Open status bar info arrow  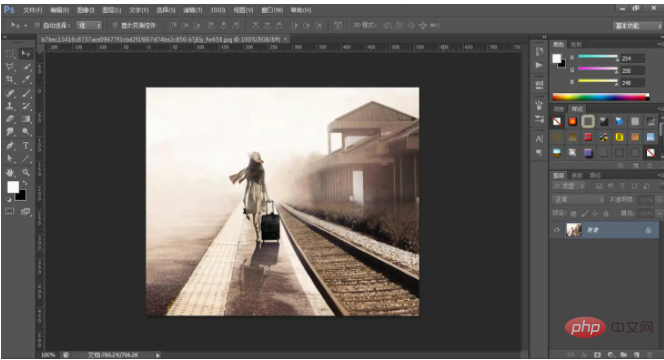click(x=158, y=355)
